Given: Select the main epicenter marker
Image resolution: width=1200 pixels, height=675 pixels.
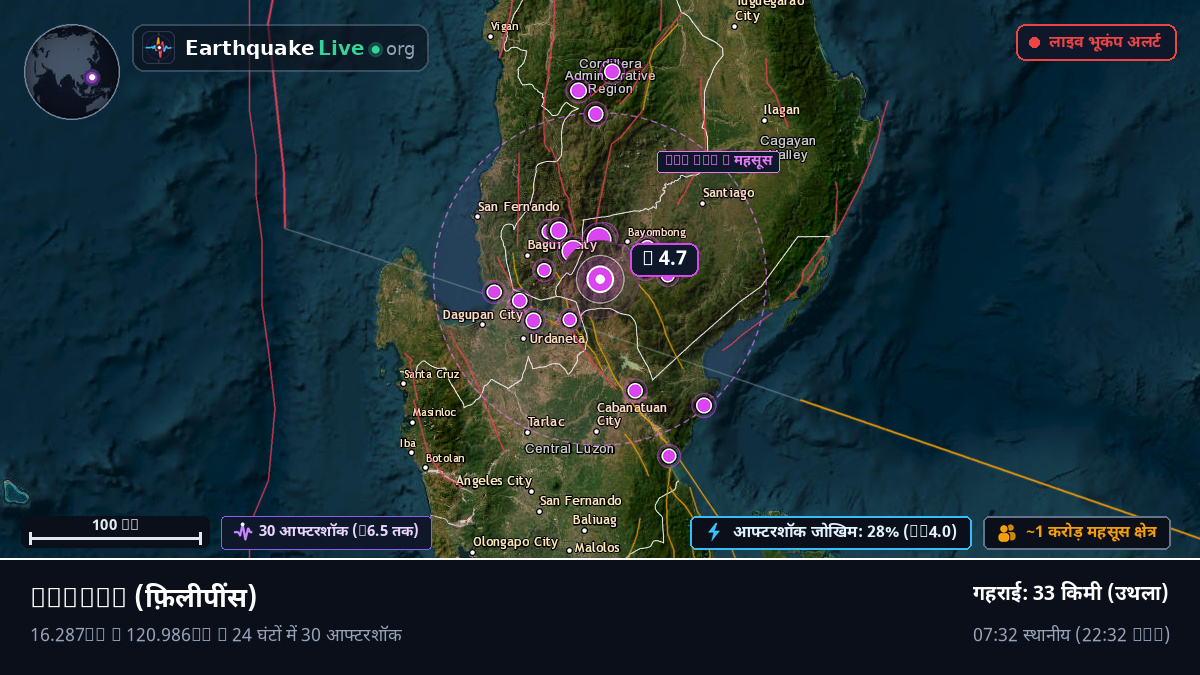Looking at the screenshot, I should [600, 280].
